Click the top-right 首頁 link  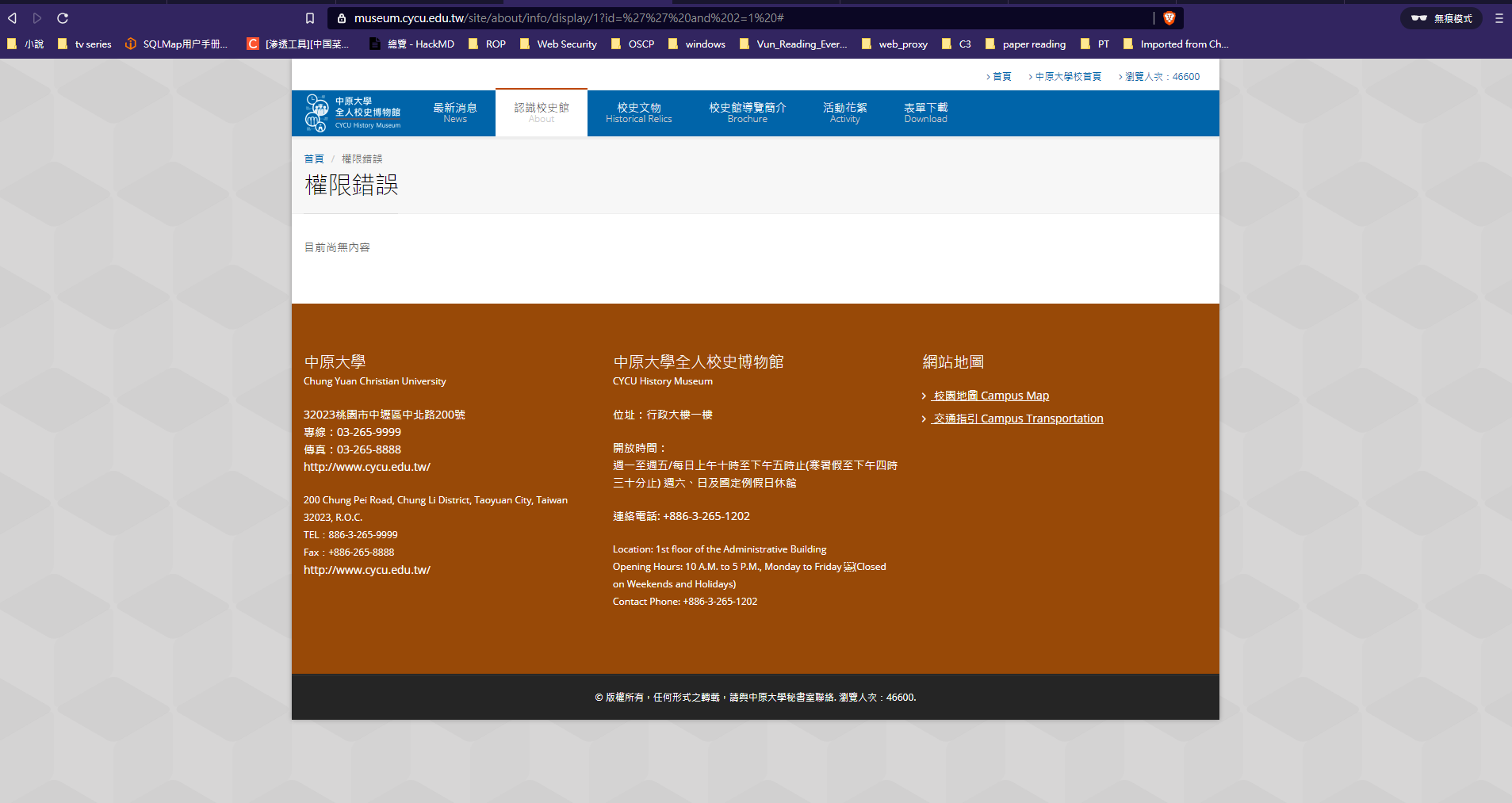point(1001,77)
